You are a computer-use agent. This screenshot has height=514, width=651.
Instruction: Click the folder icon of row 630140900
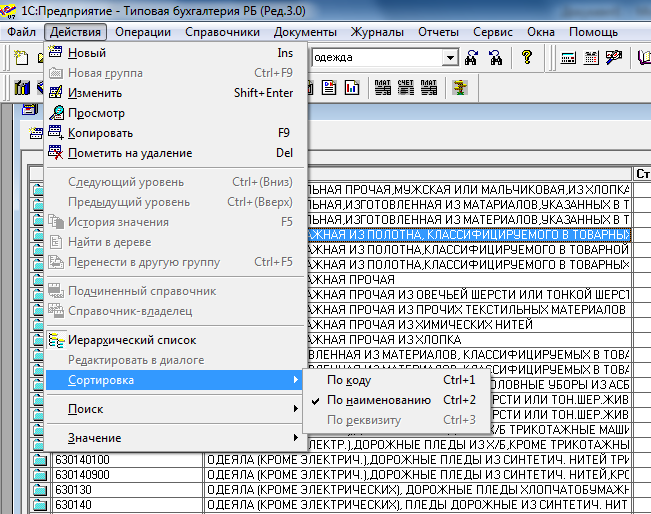(40, 475)
